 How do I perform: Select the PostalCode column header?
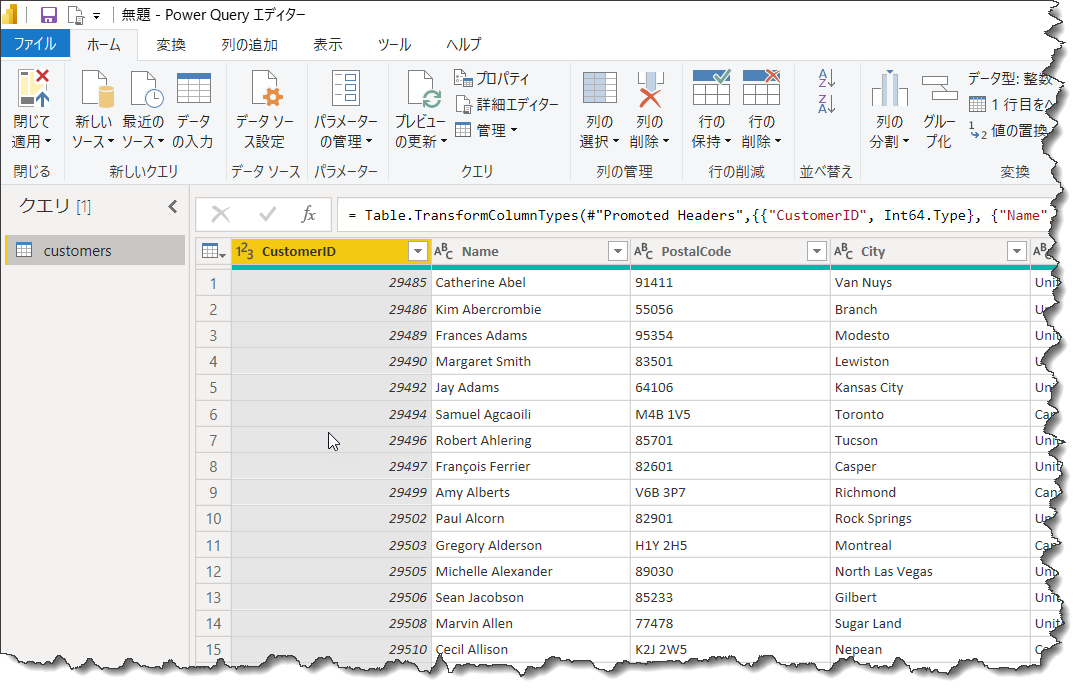[x=730, y=251]
